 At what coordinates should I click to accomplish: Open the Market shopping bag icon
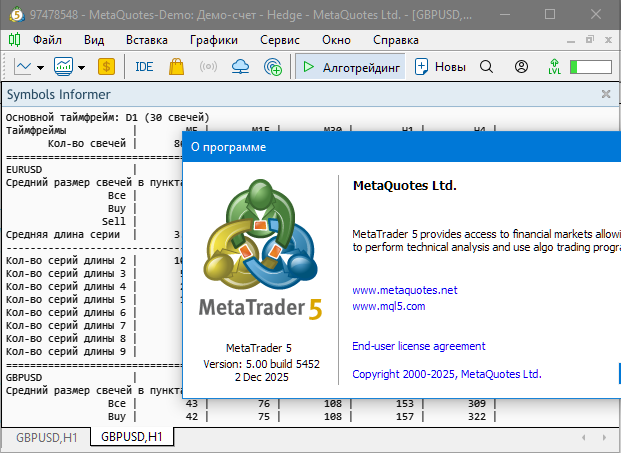tap(176, 67)
